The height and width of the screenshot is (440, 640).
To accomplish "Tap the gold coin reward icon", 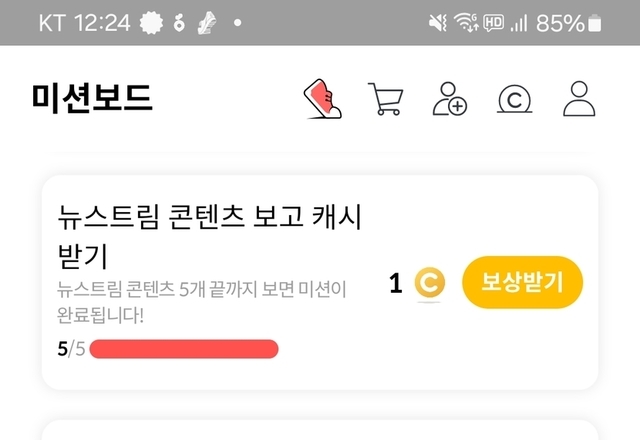I will pos(429,284).
